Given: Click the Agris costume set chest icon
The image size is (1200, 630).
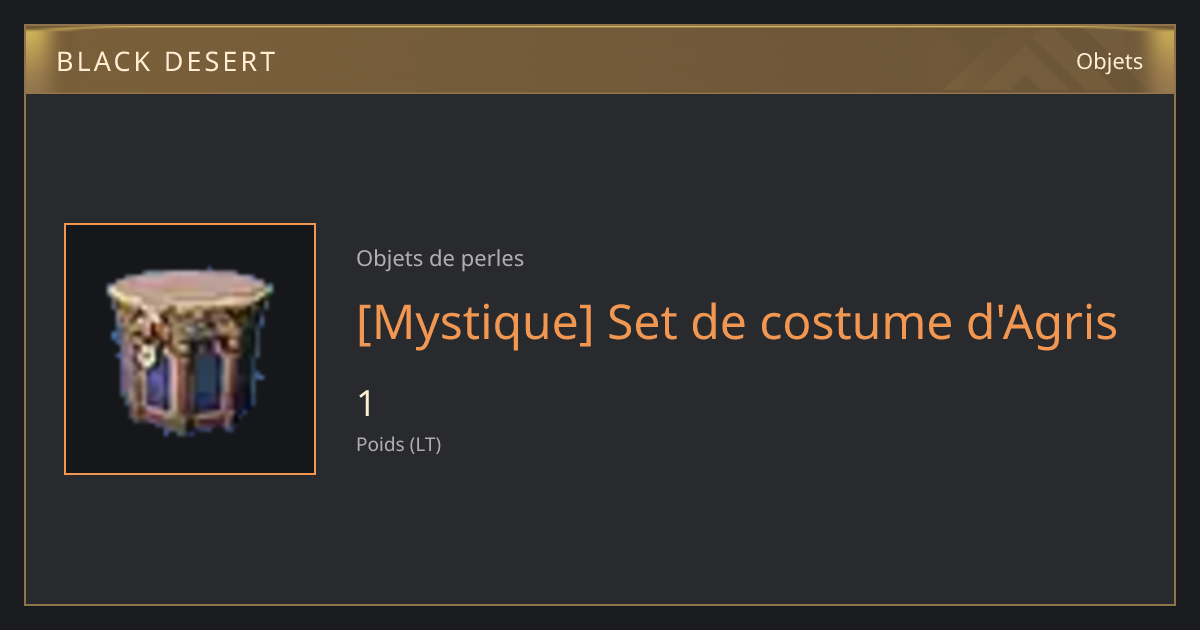Looking at the screenshot, I should [189, 350].
